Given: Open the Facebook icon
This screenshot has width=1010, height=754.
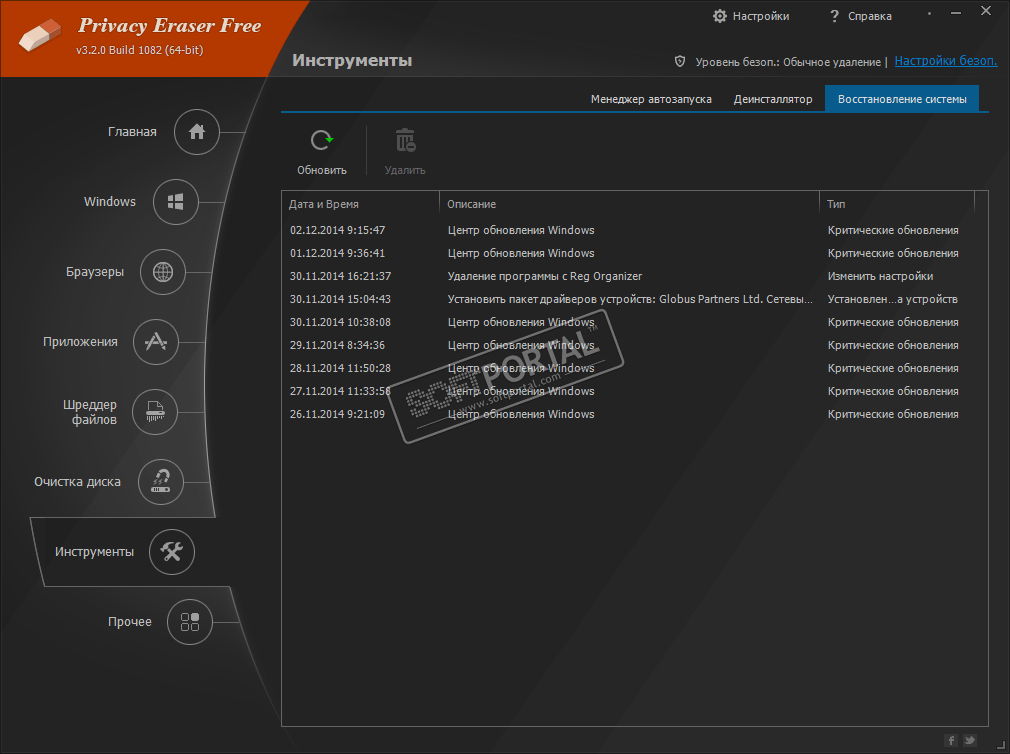Looking at the screenshot, I should [x=951, y=740].
